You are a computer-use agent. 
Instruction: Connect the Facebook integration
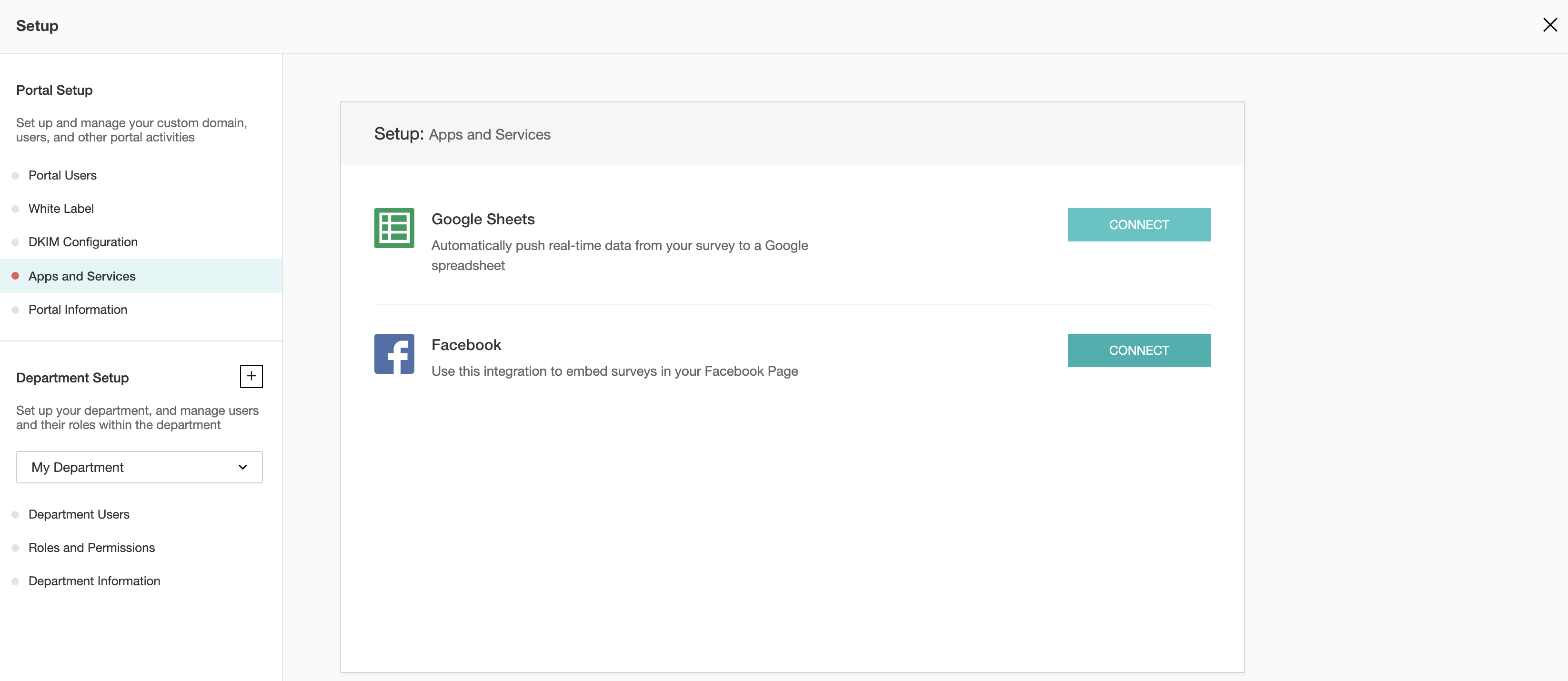tap(1138, 351)
